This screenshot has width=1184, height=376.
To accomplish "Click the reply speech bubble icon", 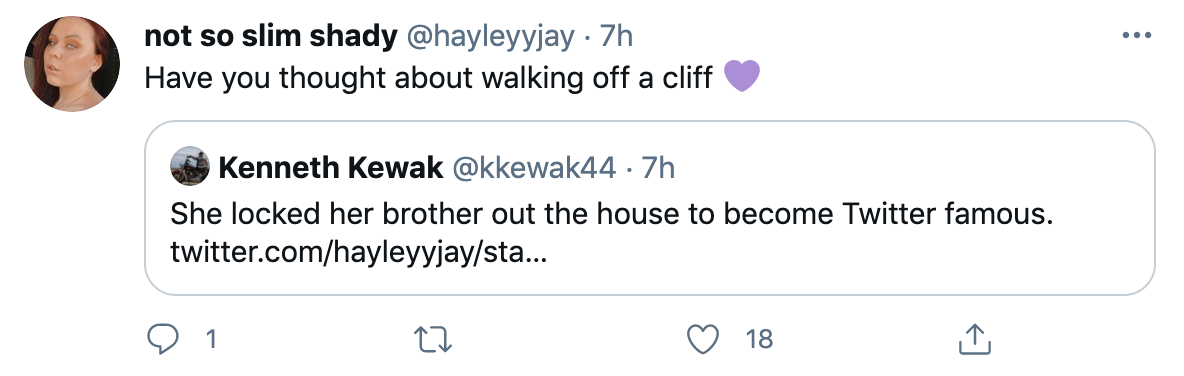I will (x=162, y=340).
